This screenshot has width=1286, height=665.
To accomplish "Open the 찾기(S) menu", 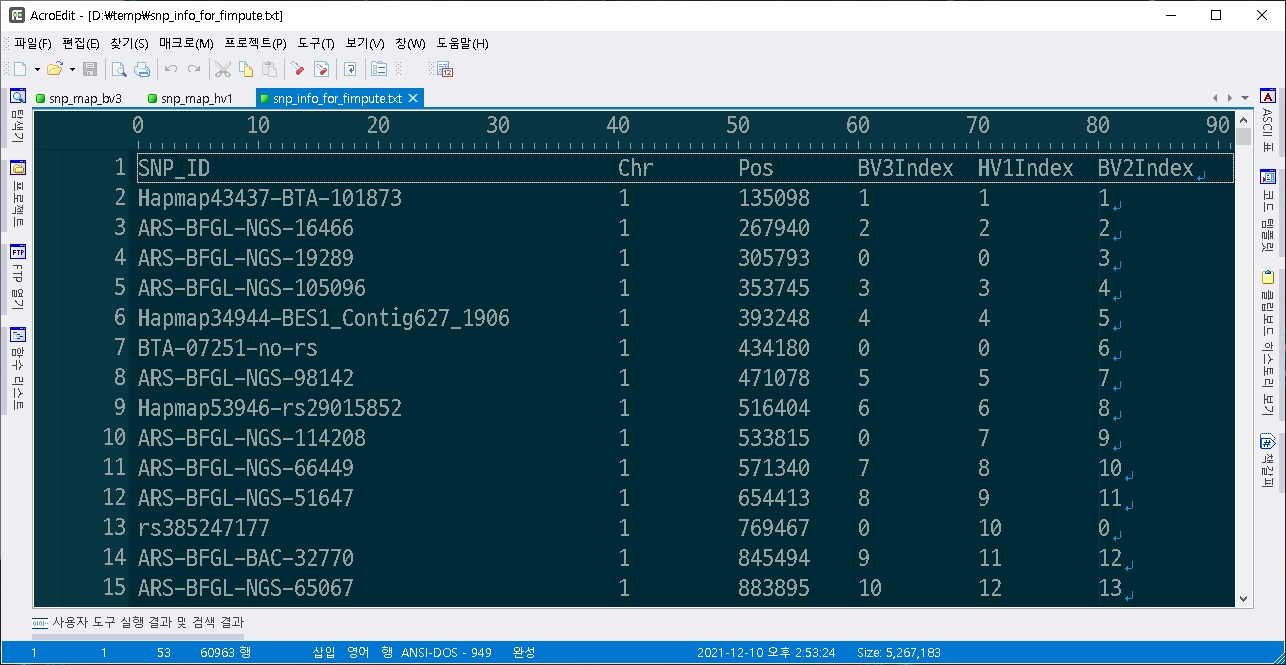I will 129,43.
